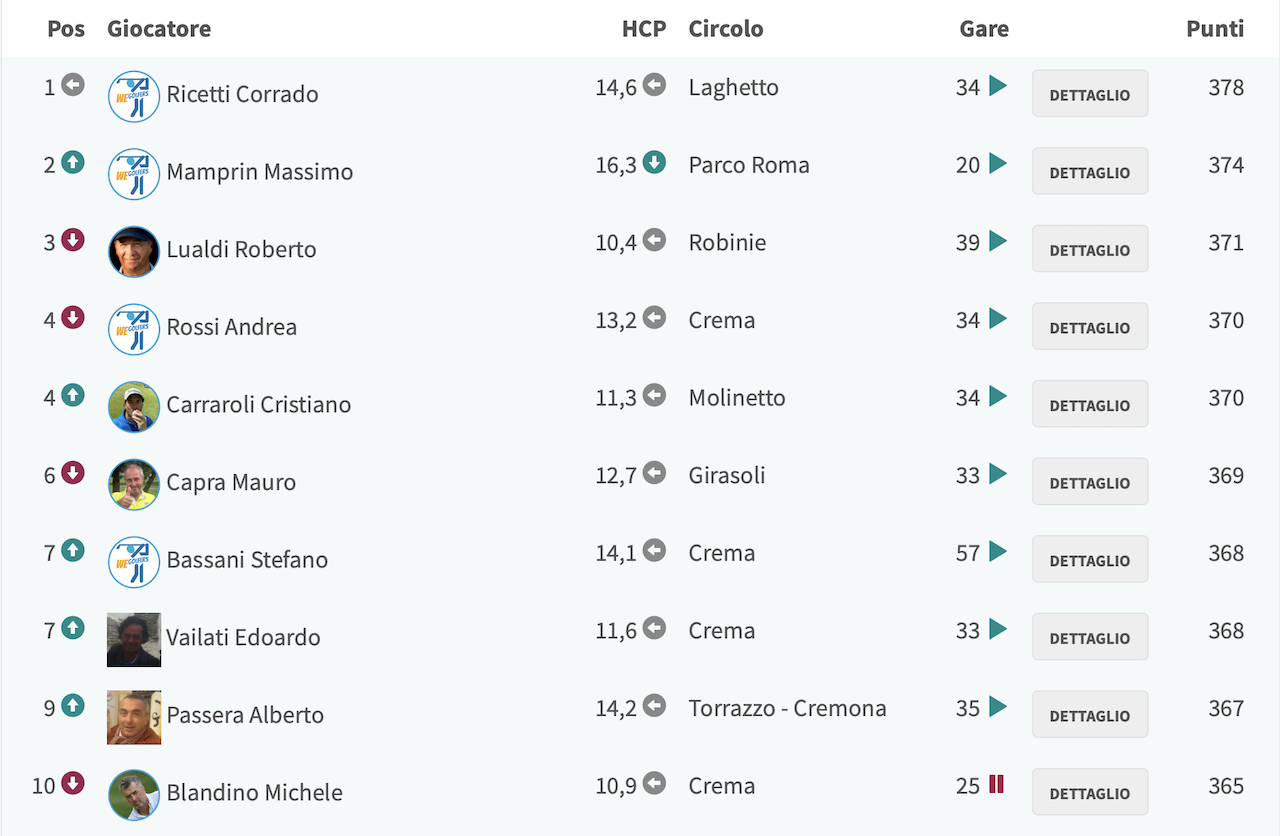Click the grey HCP arrow next to 10,4
The image size is (1280, 836).
pos(654,240)
